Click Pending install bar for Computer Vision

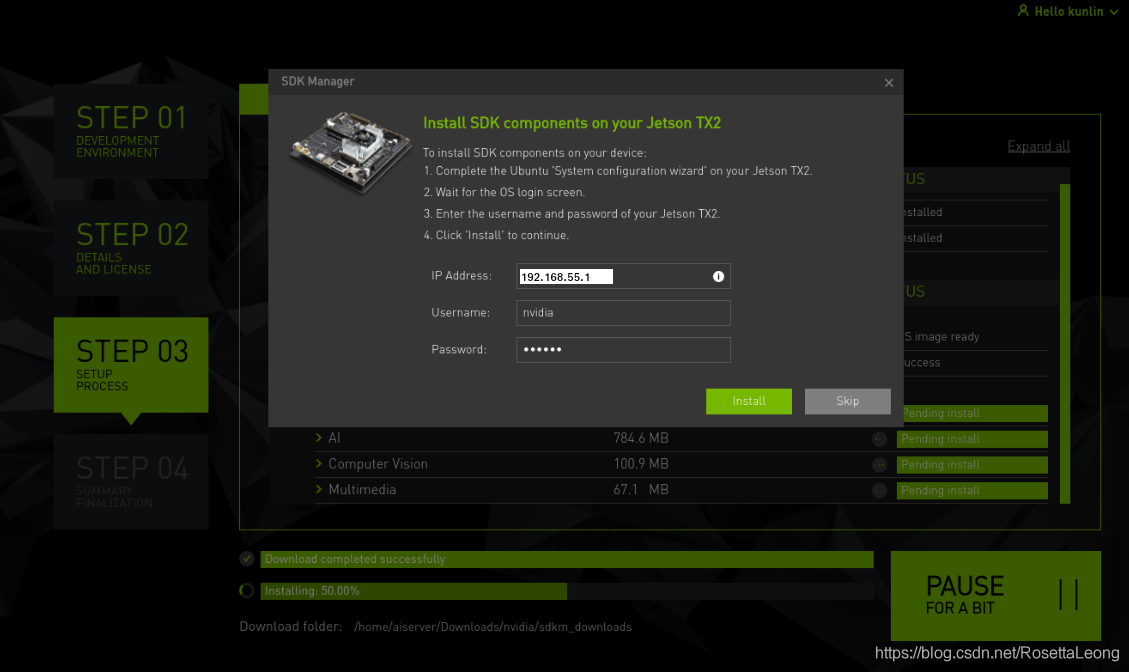[972, 465]
